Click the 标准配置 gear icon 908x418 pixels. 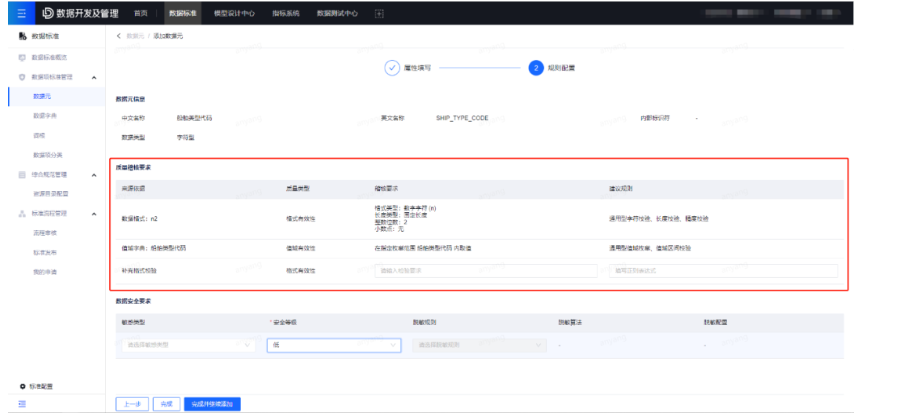(x=23, y=386)
